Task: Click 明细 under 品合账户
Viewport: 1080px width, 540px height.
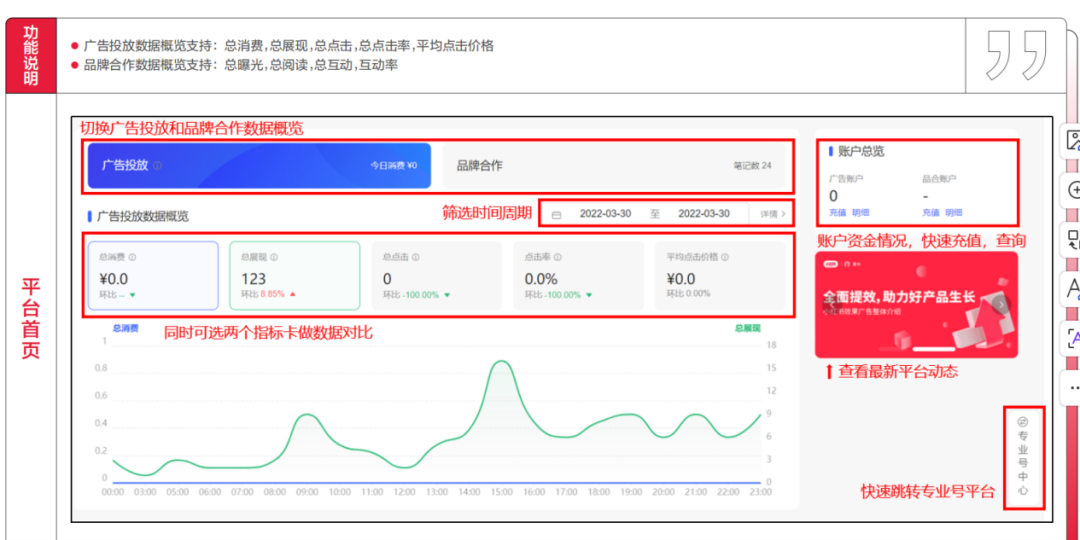Action: [954, 213]
